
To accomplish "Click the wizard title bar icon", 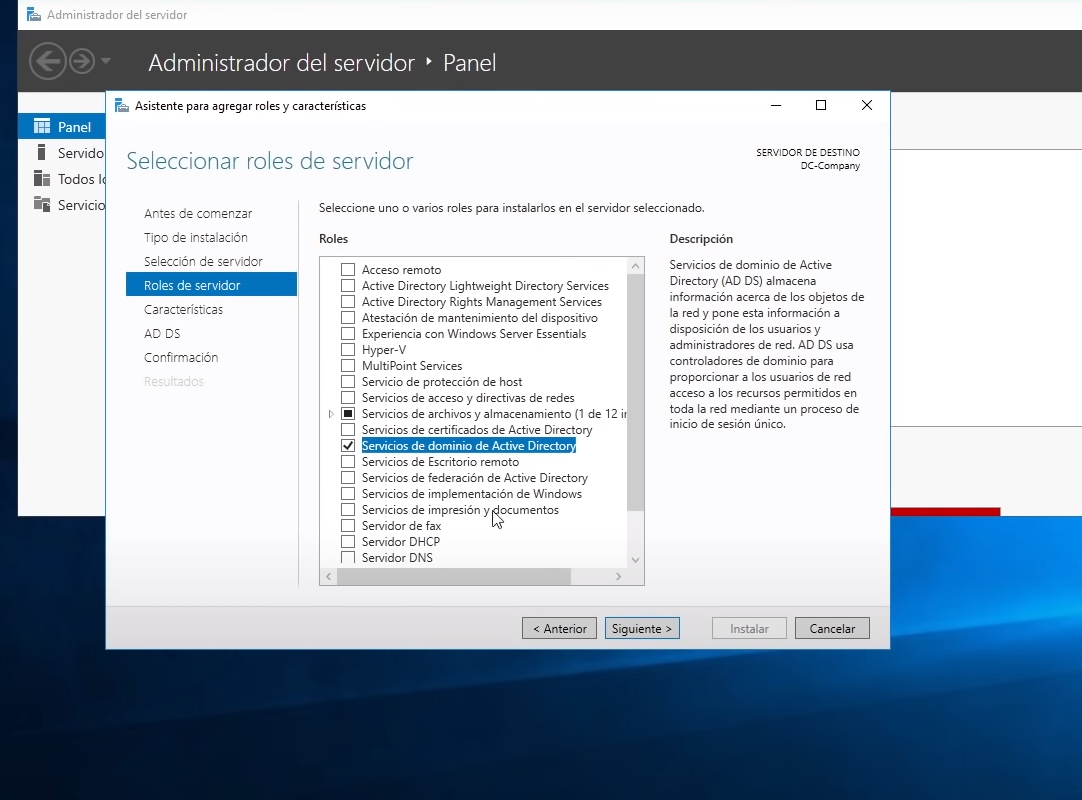I will (122, 106).
